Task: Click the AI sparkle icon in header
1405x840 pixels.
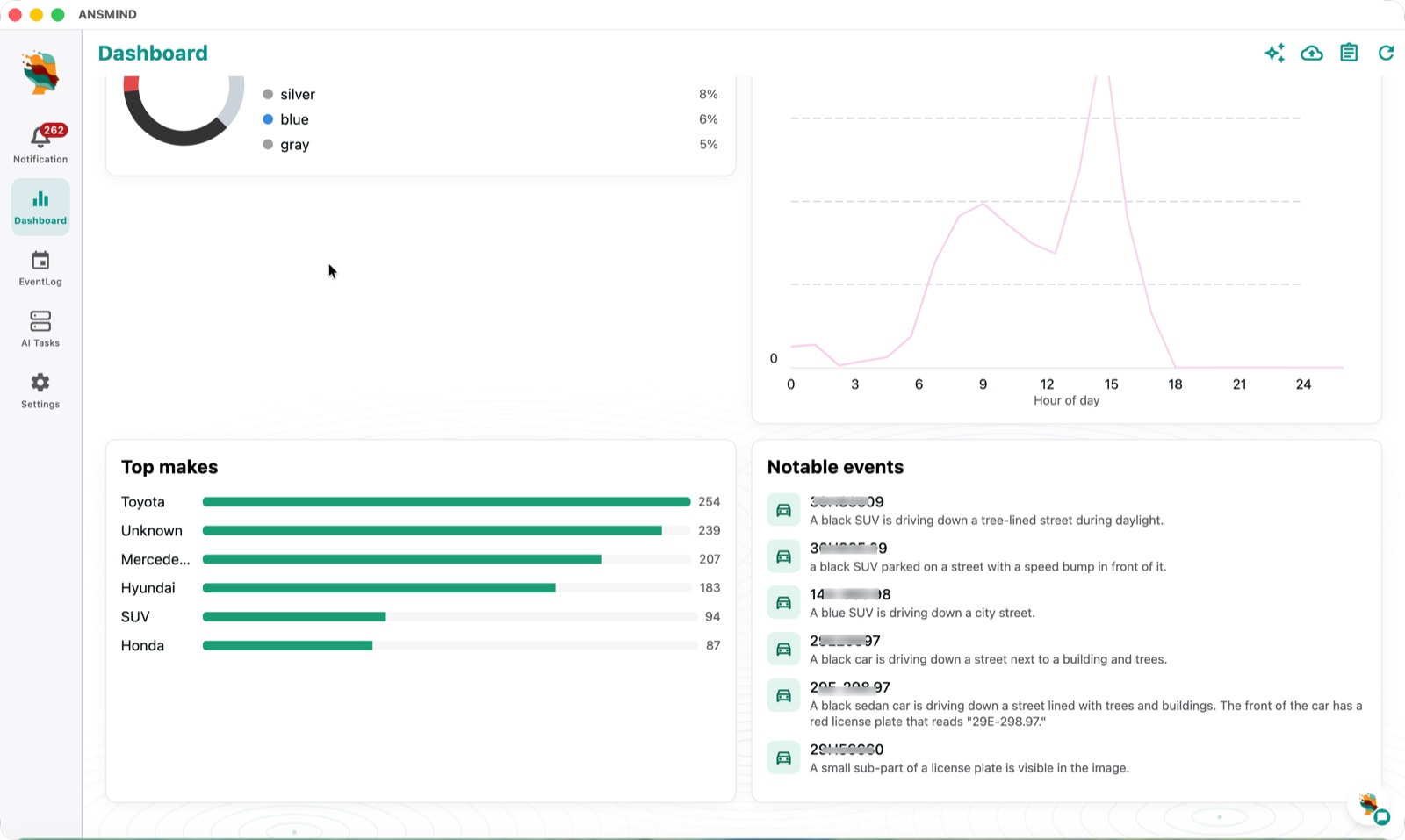Action: [1275, 54]
